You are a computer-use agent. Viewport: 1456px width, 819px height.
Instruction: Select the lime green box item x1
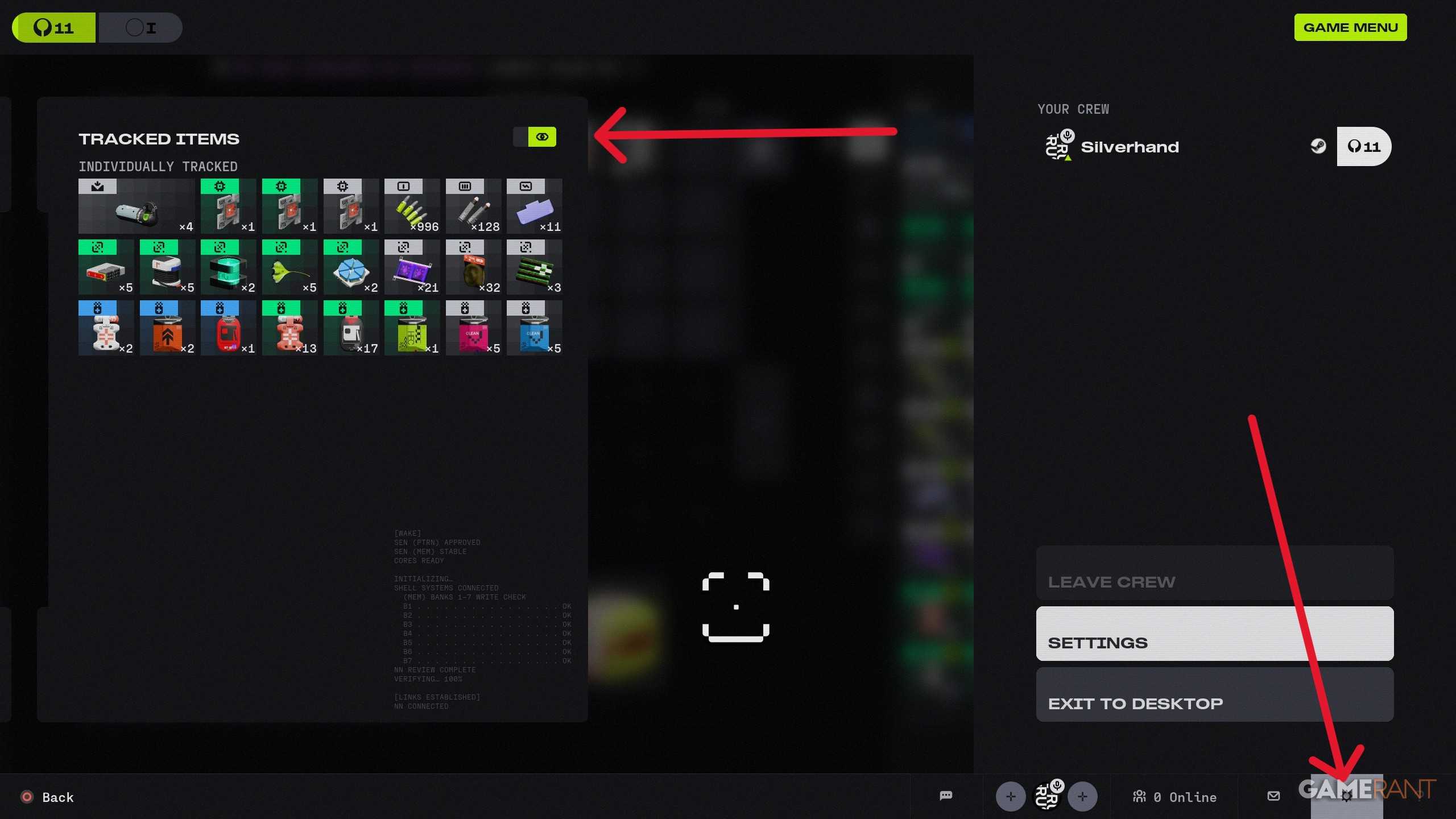pos(412,328)
